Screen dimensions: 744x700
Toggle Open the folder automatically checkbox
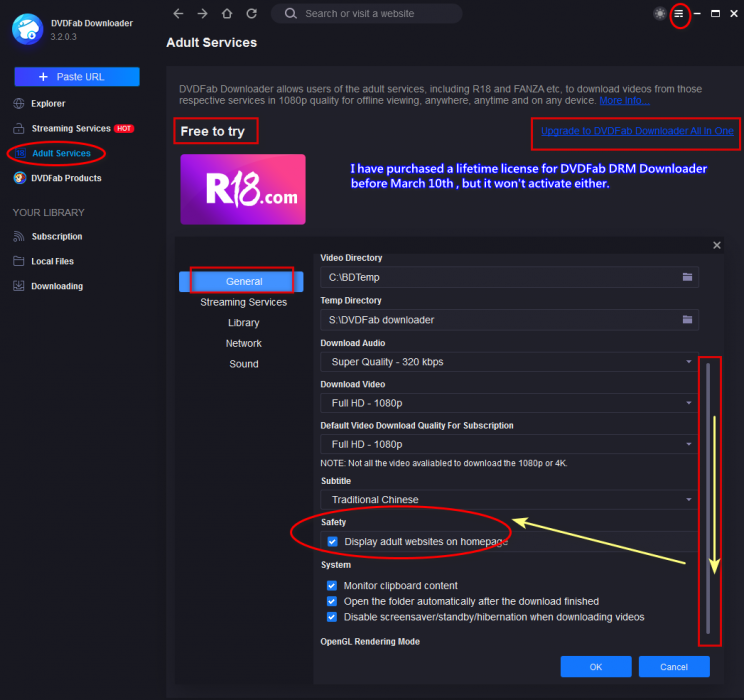332,602
